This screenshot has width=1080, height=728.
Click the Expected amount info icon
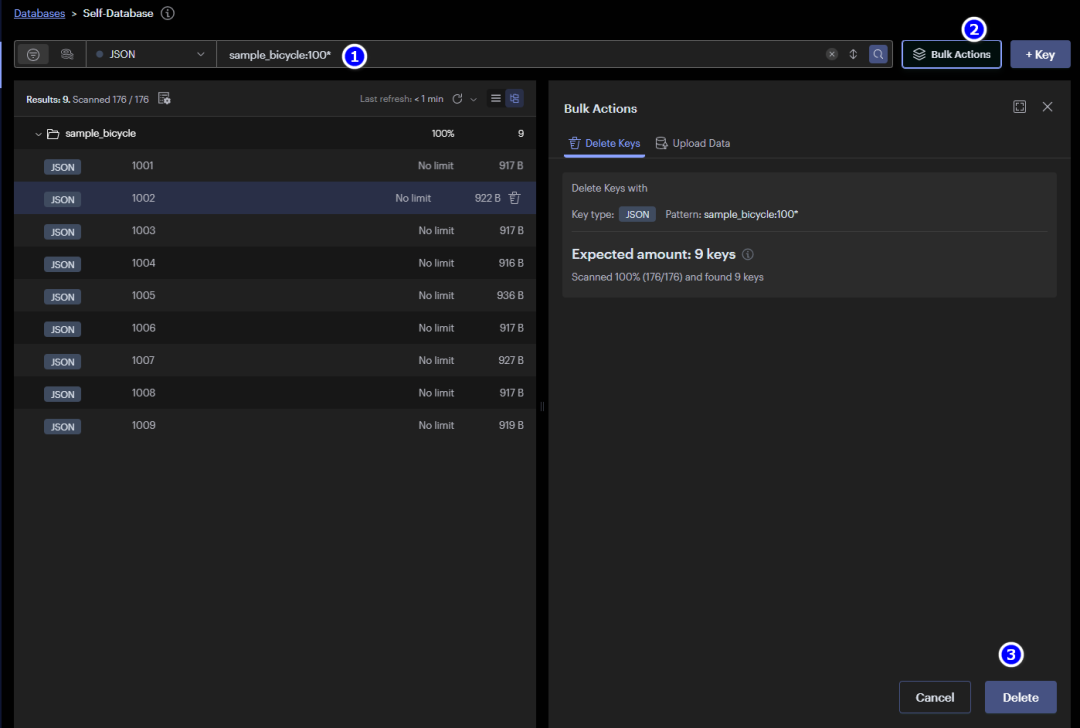(748, 255)
